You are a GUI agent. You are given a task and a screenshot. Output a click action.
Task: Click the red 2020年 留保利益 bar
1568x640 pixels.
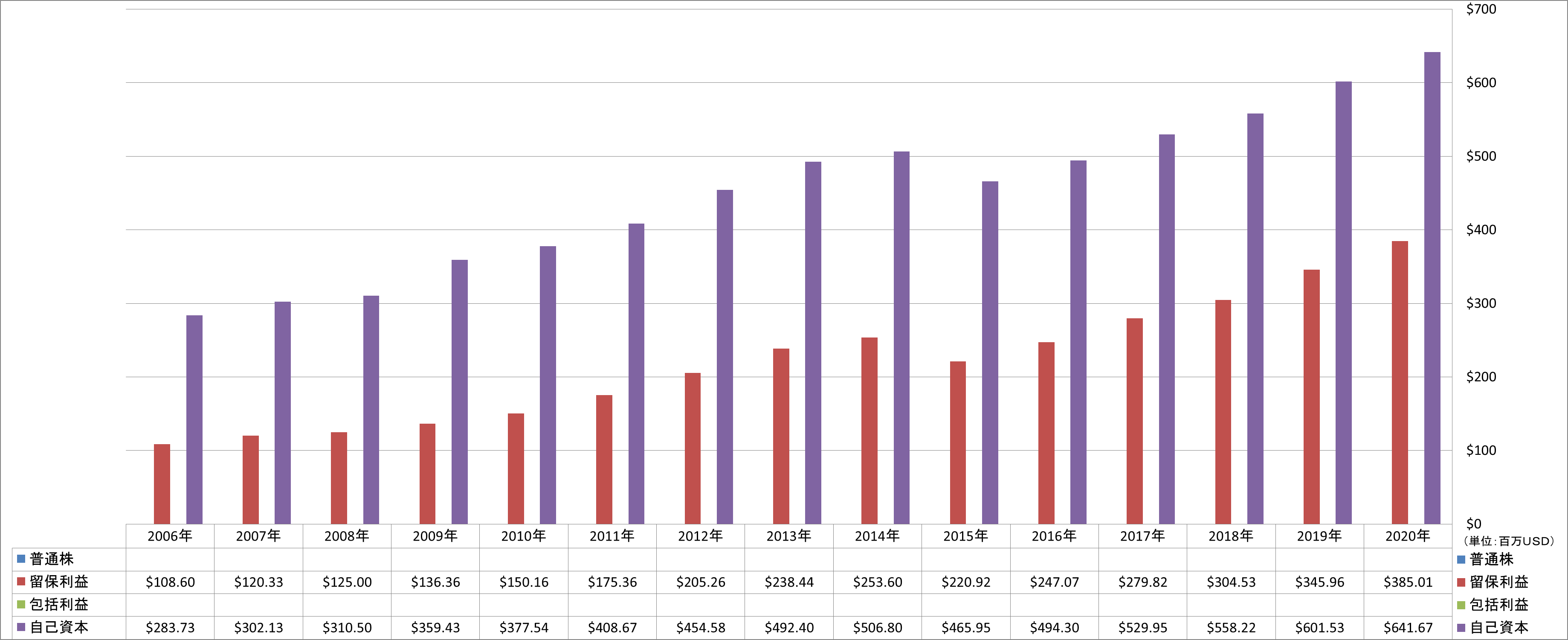[x=1400, y=382]
